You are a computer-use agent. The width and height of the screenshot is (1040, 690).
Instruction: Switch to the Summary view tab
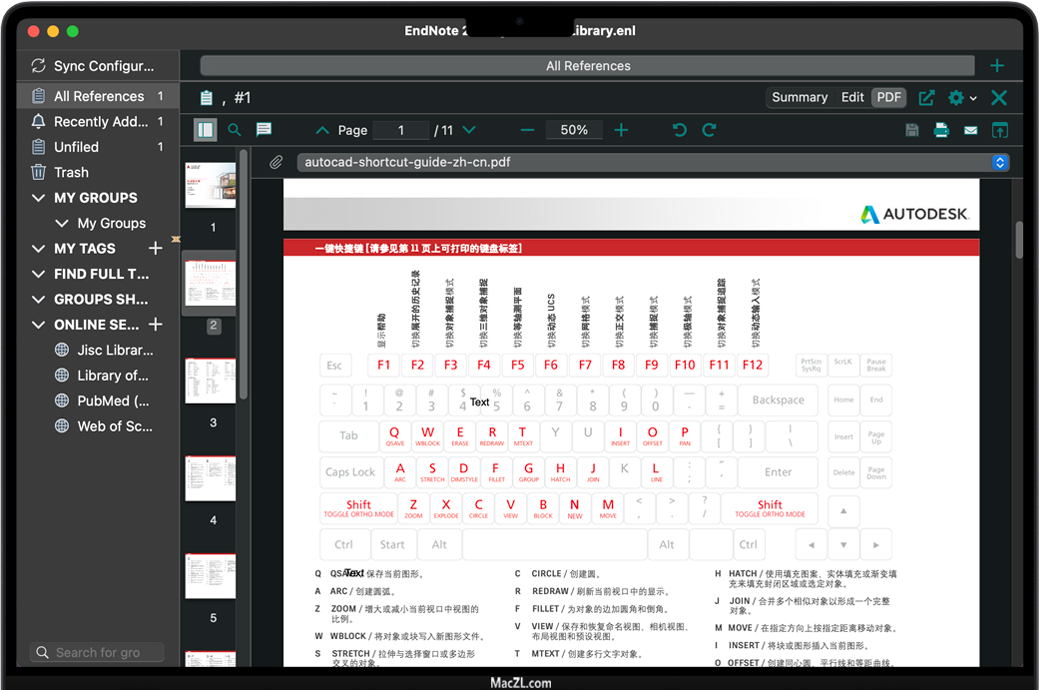click(x=799, y=97)
